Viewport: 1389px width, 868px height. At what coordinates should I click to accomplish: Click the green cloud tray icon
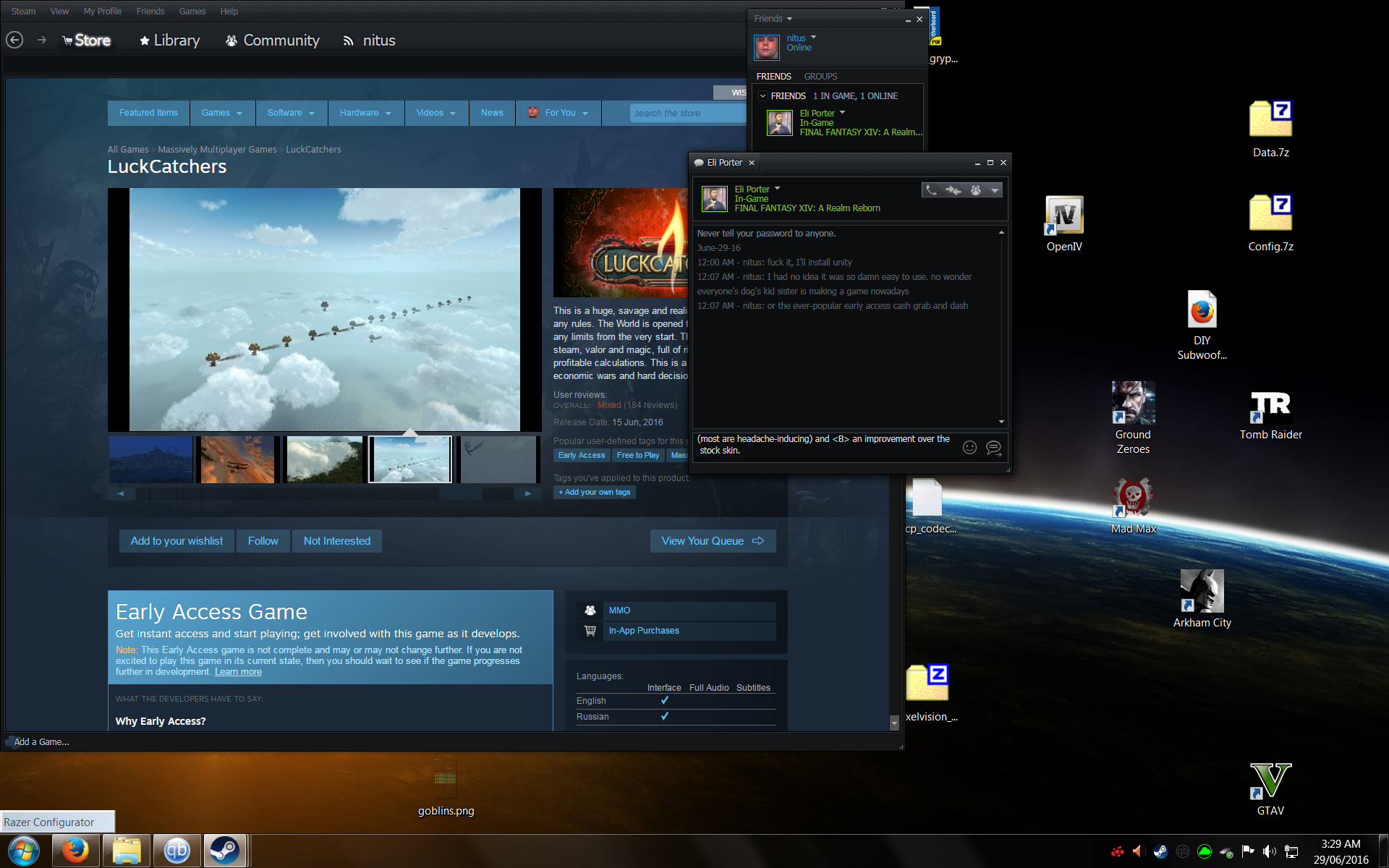(x=1205, y=851)
